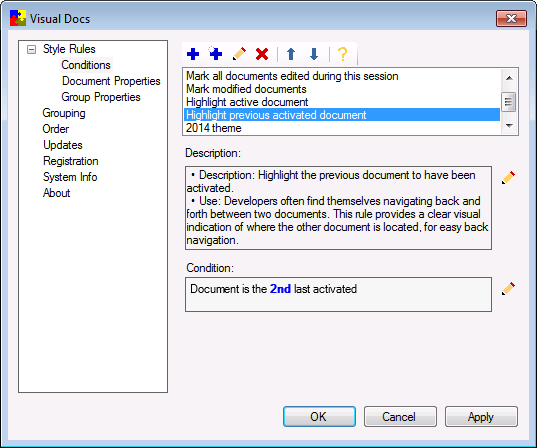Click inside the Description text box

(338, 208)
